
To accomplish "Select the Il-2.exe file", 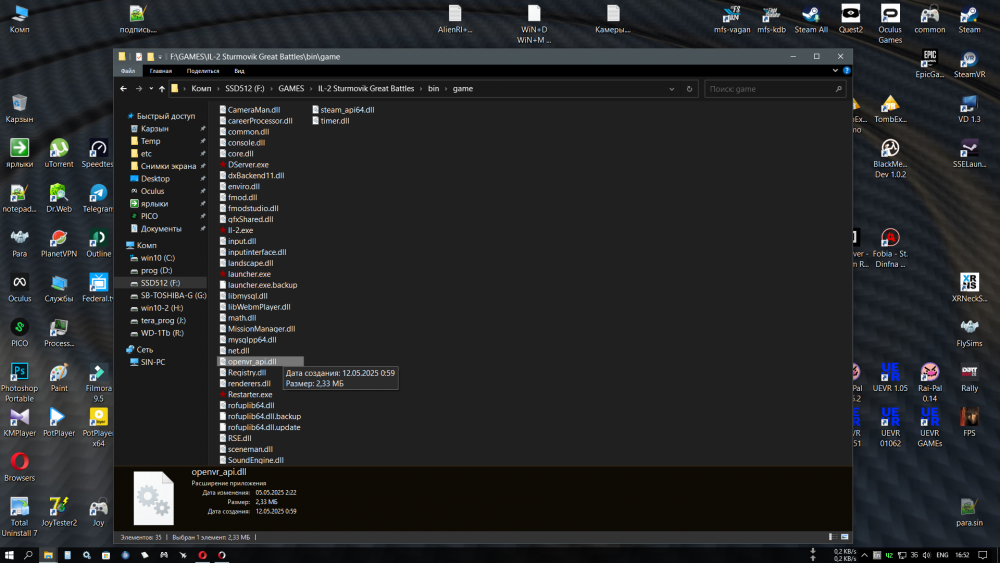I will pos(239,230).
